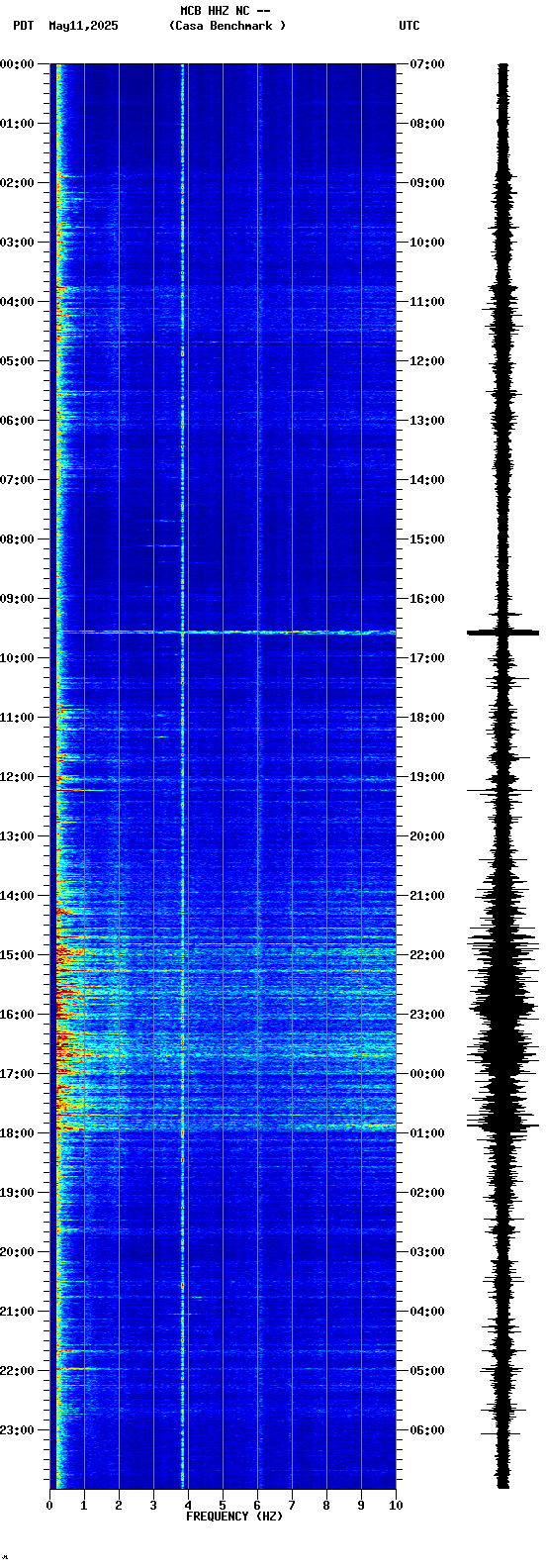This screenshot has height=1568, width=546.
Task: Select the PDT timezone label
Action: (x=23, y=26)
